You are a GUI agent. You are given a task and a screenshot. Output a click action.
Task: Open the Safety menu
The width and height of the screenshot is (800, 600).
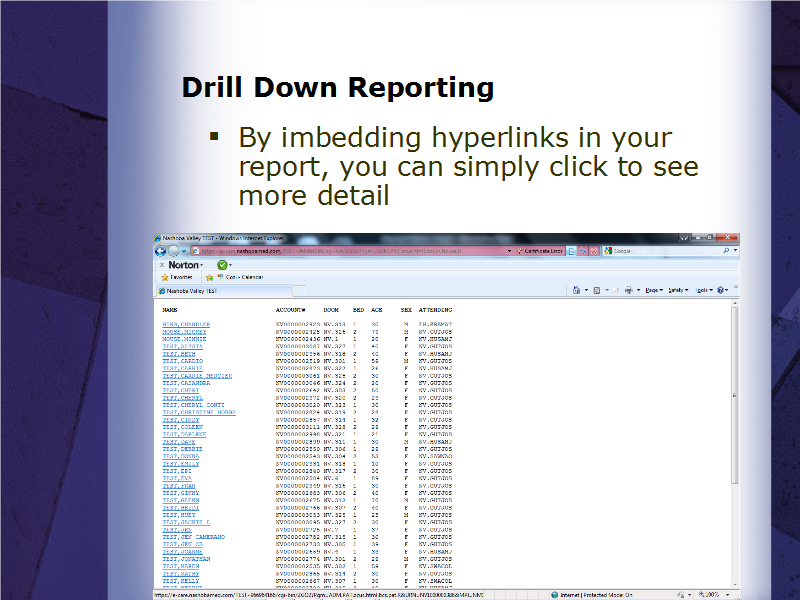coord(678,290)
